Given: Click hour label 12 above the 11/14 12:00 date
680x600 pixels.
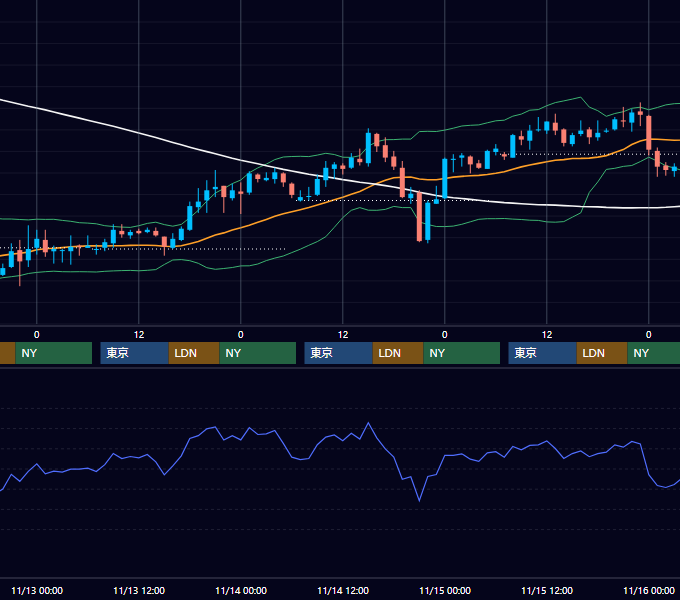Looking at the screenshot, I should (343, 335).
